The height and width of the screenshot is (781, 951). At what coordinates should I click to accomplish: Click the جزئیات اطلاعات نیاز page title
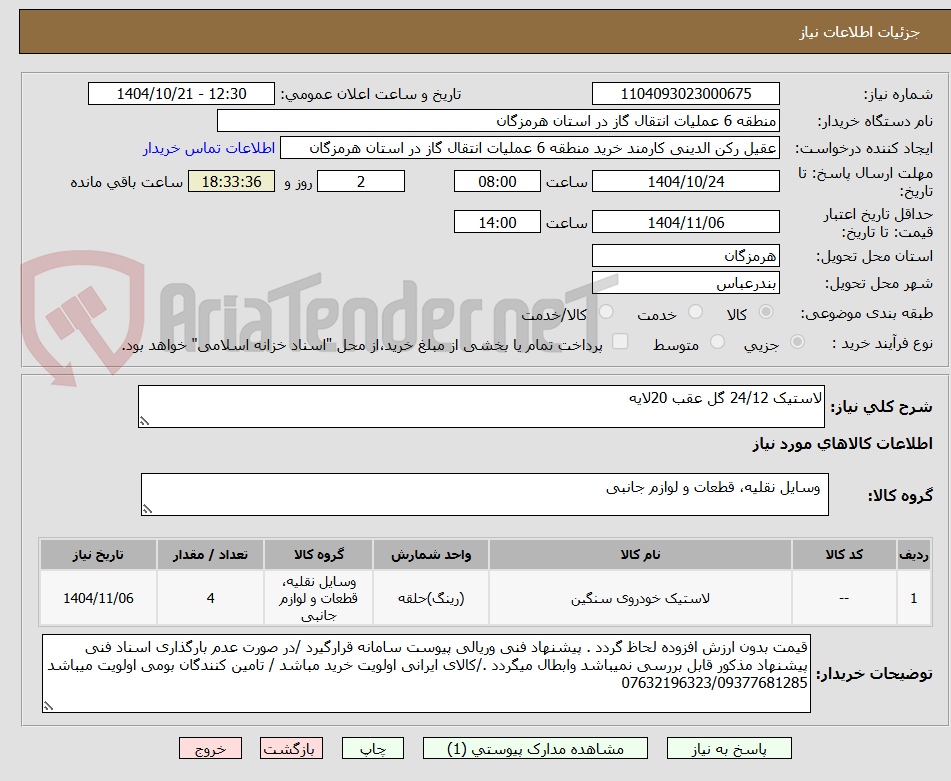coord(859,32)
